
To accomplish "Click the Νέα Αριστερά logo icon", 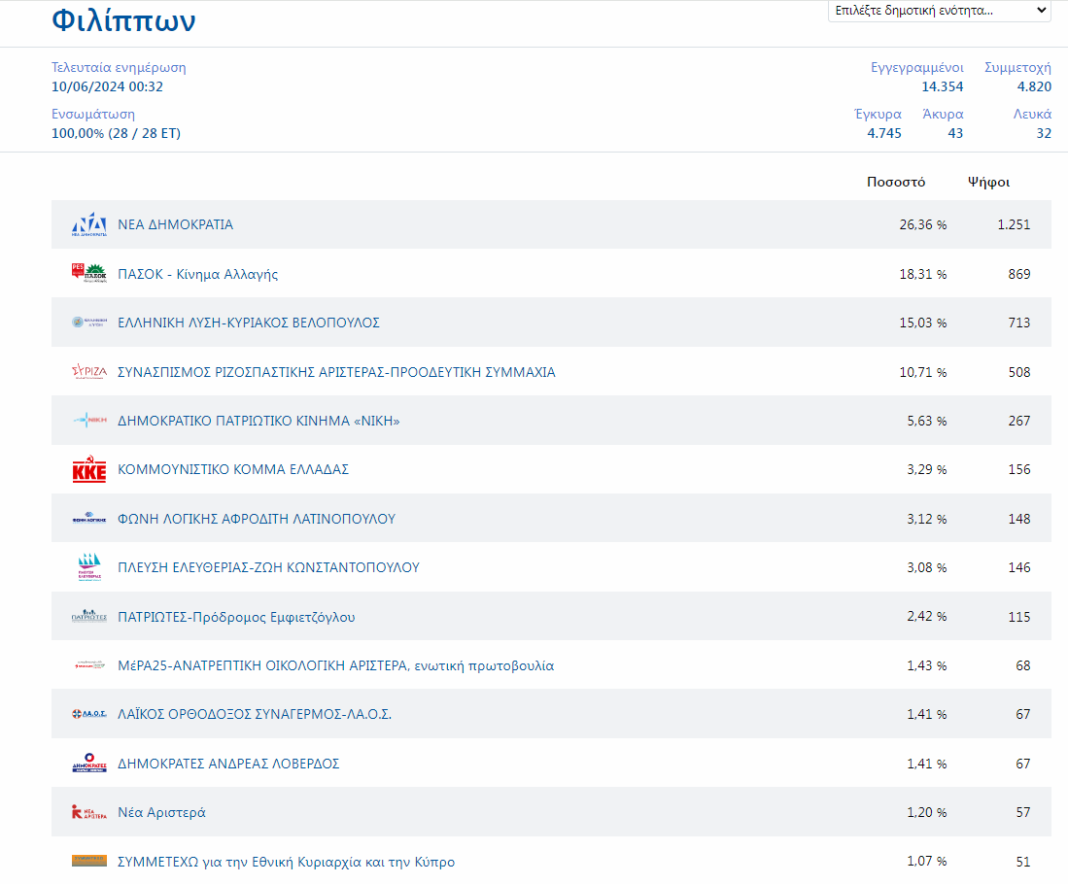I will (89, 812).
